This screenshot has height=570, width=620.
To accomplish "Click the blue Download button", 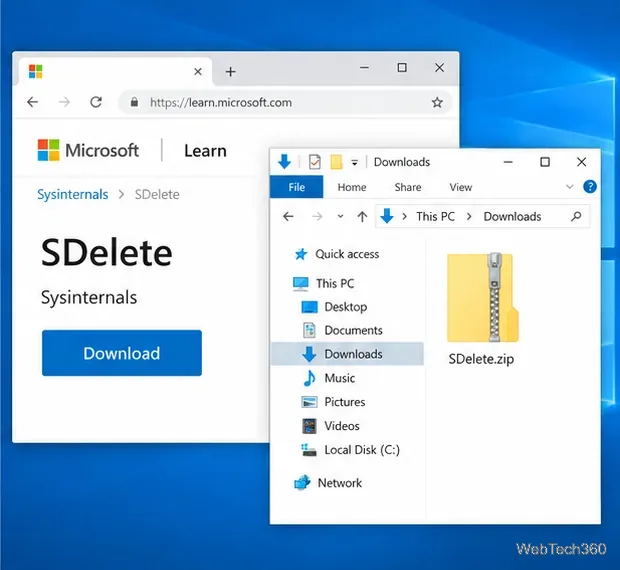I will point(122,353).
